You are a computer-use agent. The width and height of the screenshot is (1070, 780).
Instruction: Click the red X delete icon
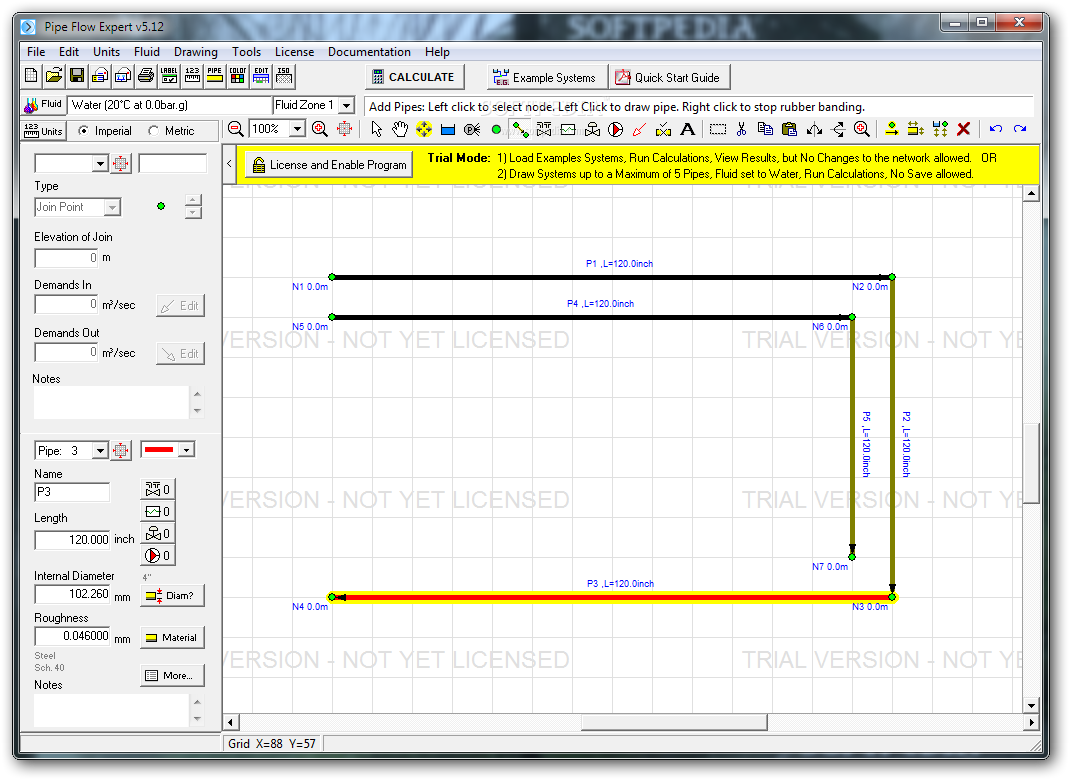(x=964, y=129)
